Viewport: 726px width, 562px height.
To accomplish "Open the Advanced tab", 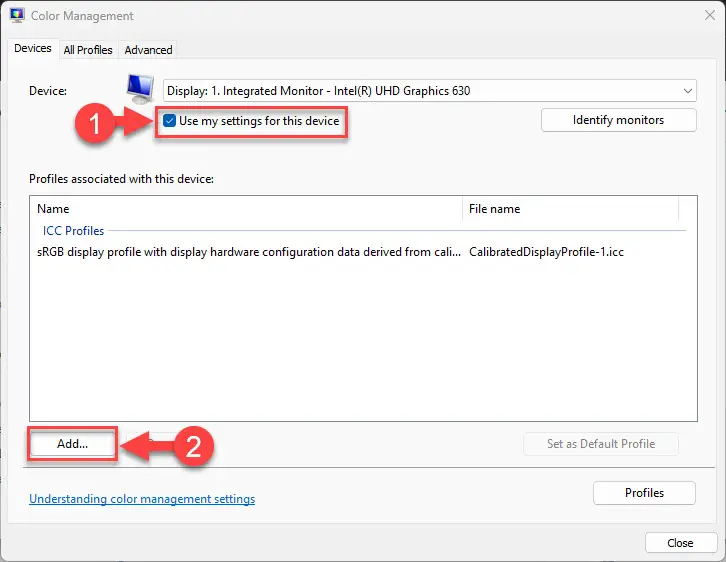I will (x=148, y=50).
